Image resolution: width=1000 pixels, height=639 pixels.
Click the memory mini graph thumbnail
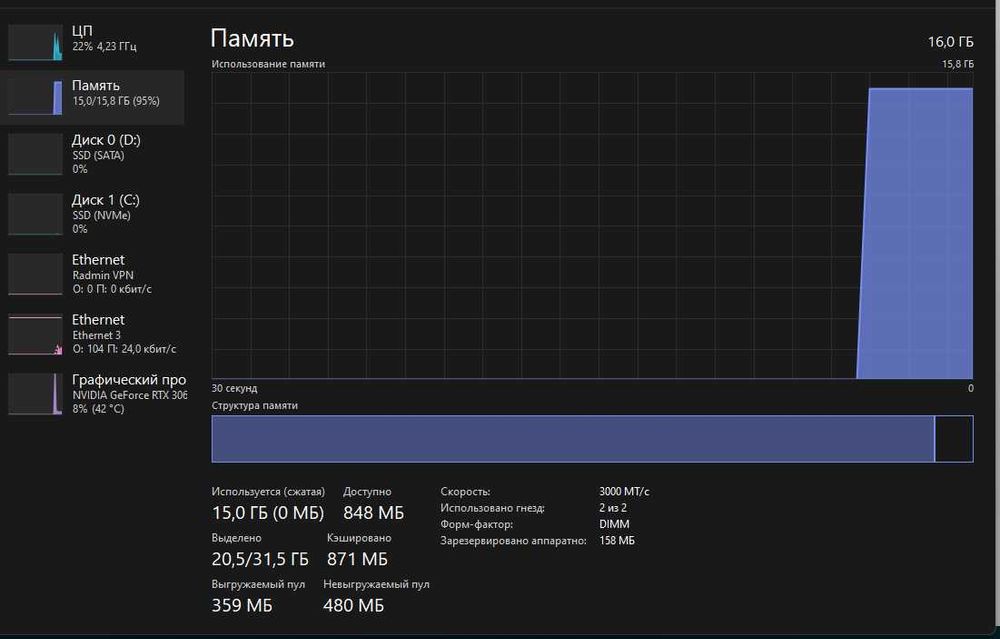(35, 98)
